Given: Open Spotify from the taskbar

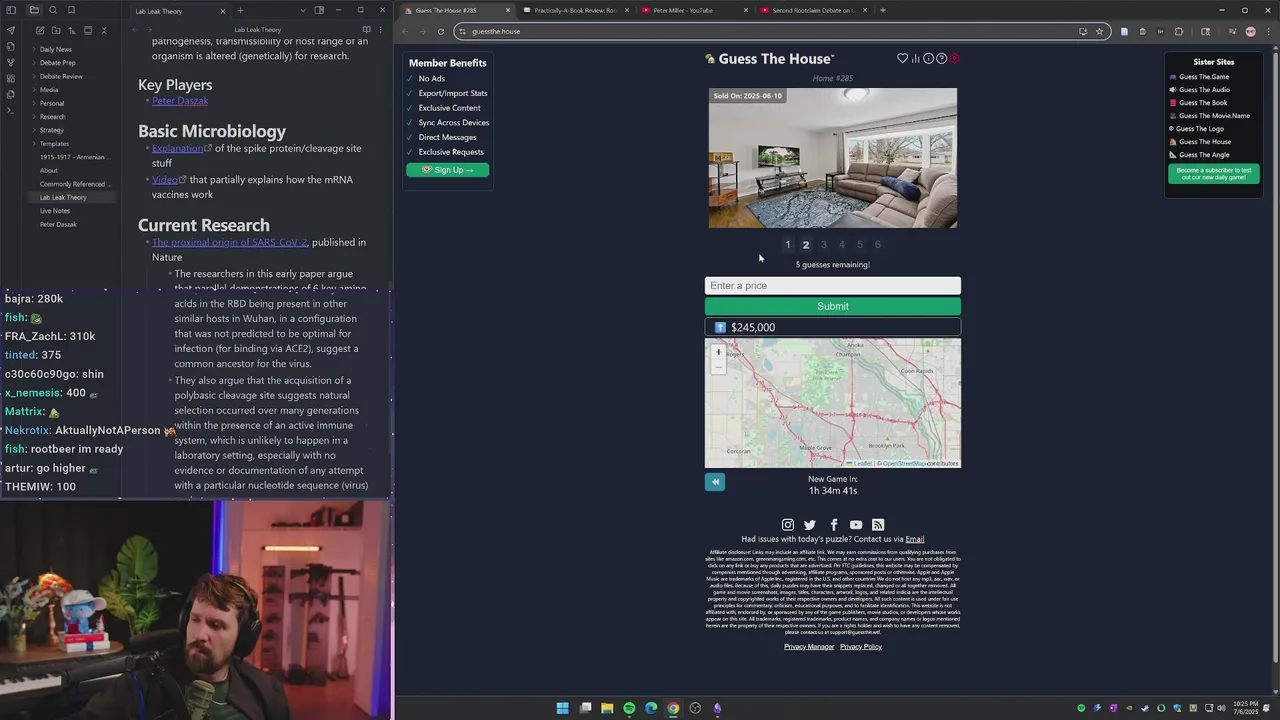Looking at the screenshot, I should coord(629,708).
